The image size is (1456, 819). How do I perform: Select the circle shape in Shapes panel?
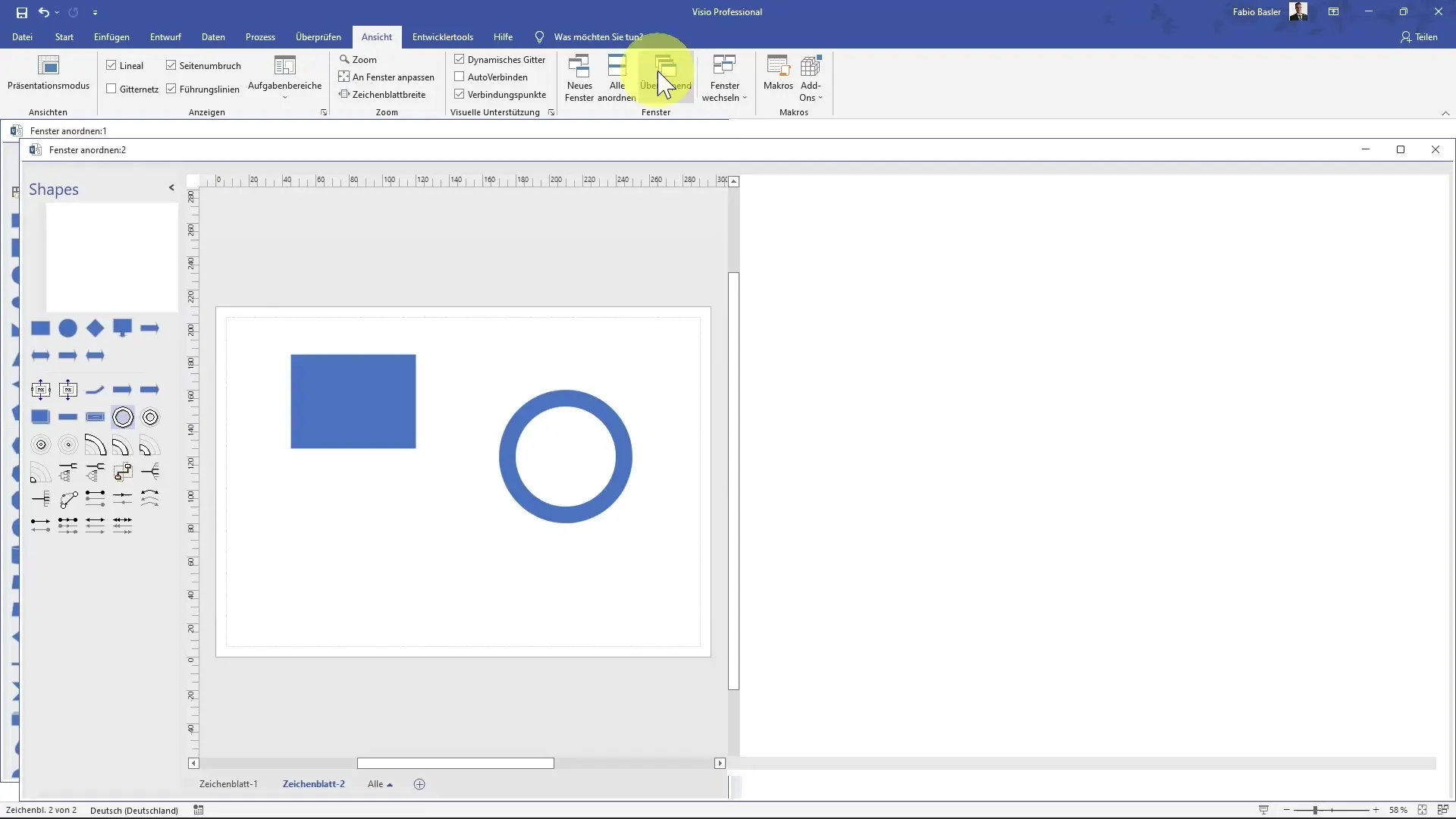[68, 328]
